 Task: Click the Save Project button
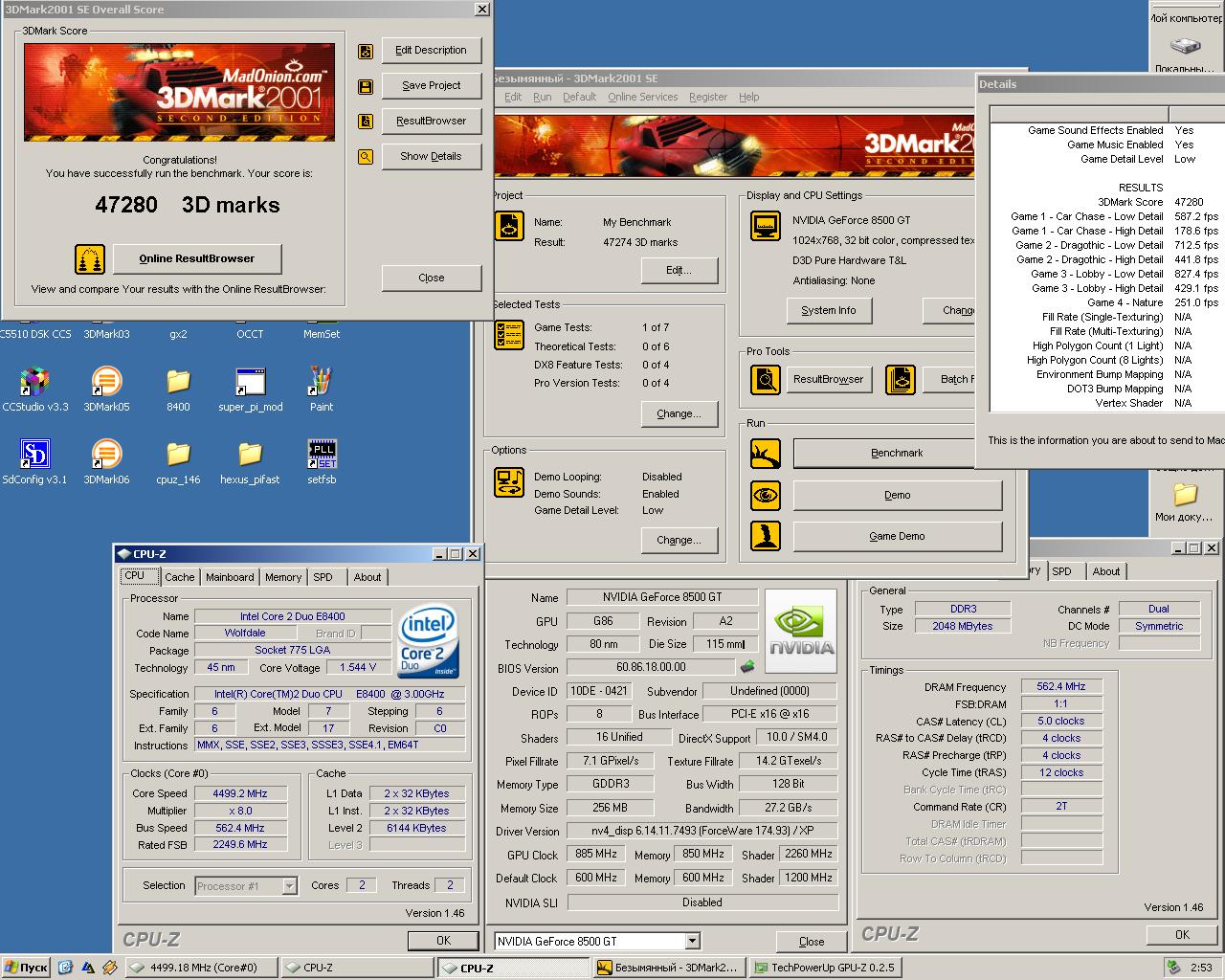pos(431,85)
